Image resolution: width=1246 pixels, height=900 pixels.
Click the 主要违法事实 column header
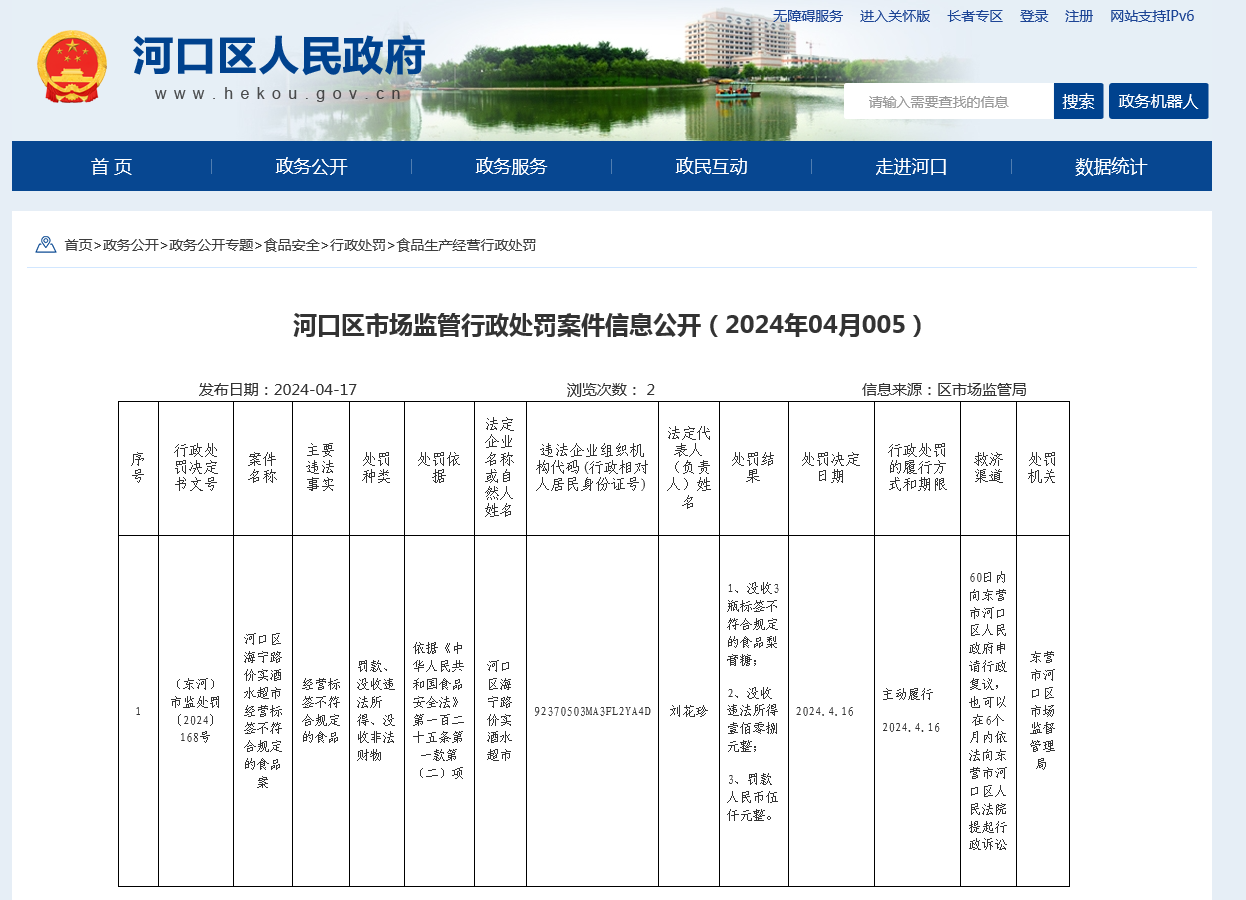click(321, 468)
